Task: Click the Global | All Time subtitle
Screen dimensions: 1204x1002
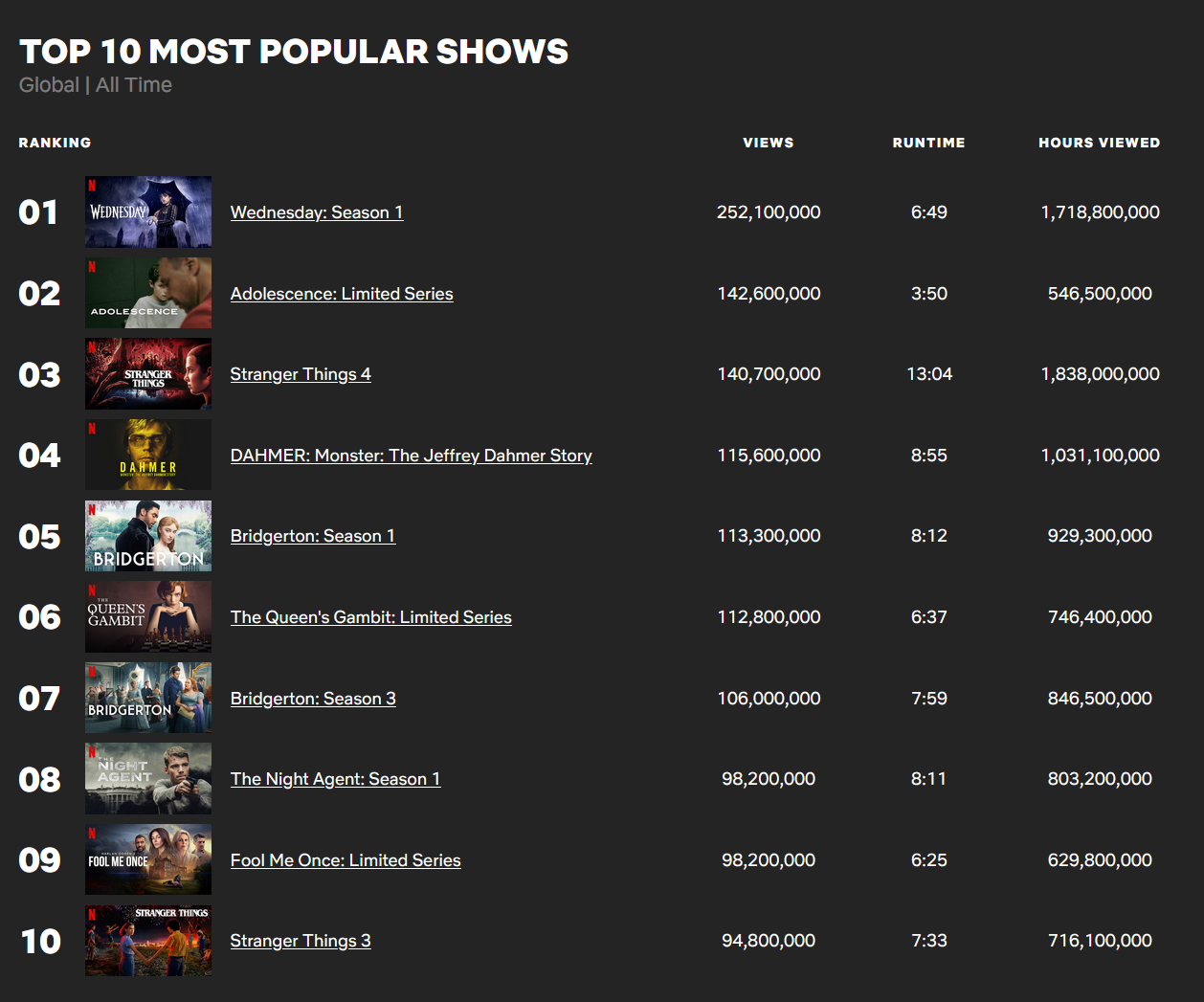Action: (x=96, y=85)
